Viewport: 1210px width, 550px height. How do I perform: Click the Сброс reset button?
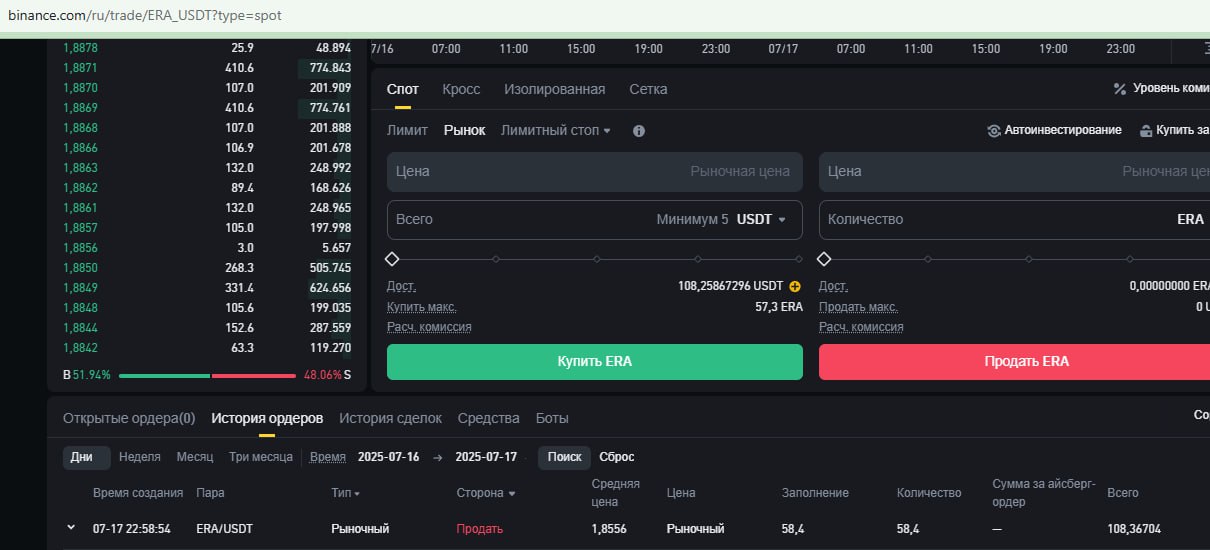[617, 457]
